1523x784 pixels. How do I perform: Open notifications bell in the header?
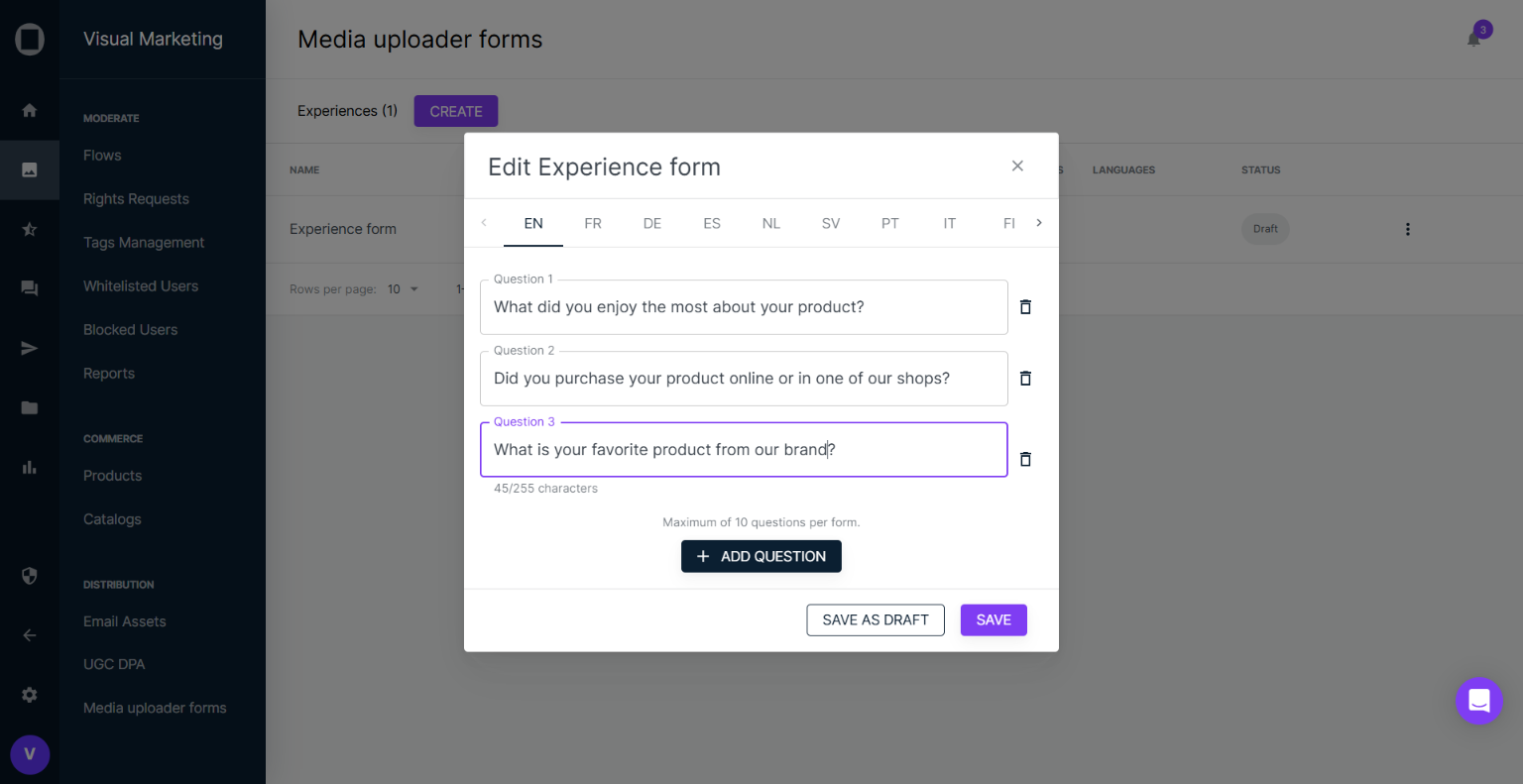(x=1473, y=40)
